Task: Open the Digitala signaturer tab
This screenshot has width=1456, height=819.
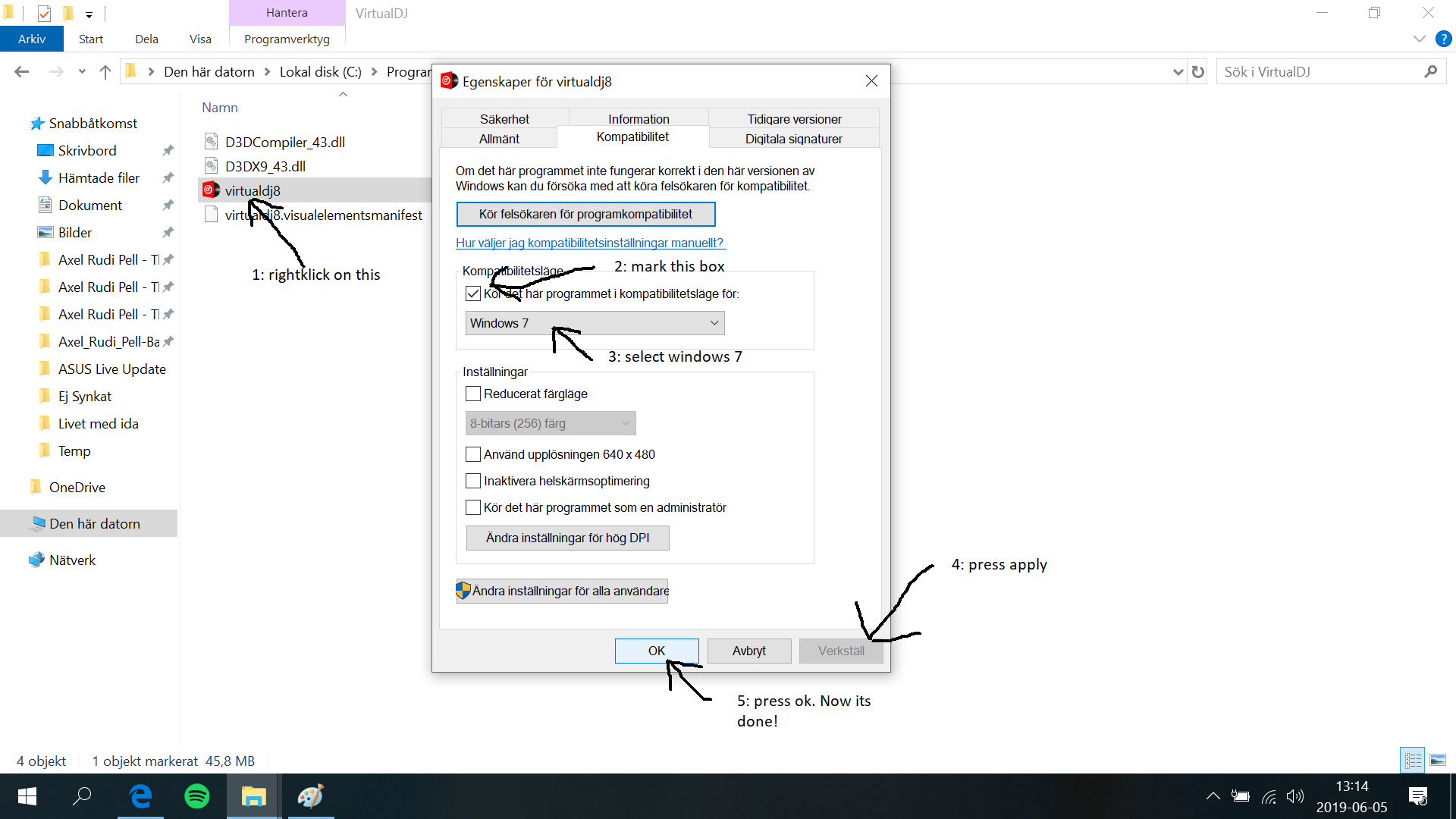Action: tap(794, 138)
